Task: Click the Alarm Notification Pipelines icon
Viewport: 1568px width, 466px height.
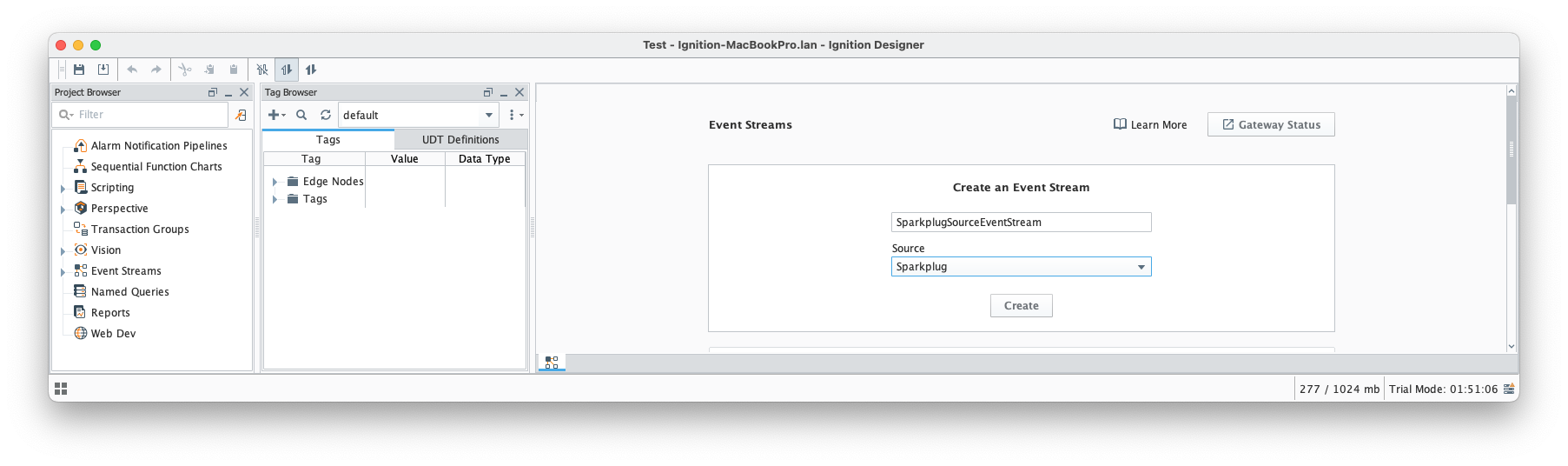Action: pyautogui.click(x=80, y=146)
